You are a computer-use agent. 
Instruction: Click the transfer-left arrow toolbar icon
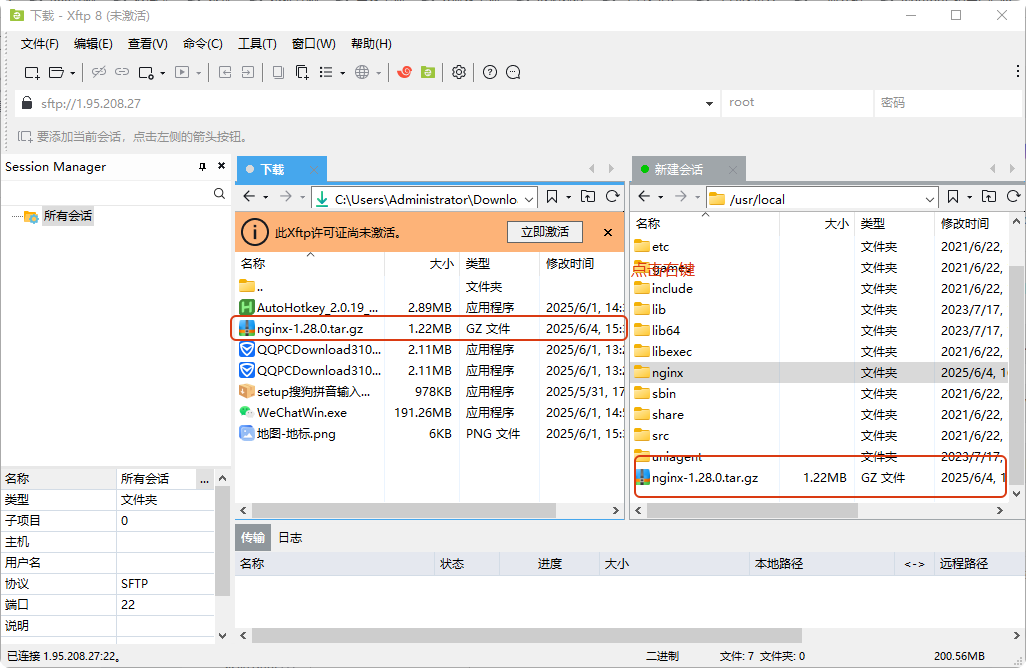(225, 72)
